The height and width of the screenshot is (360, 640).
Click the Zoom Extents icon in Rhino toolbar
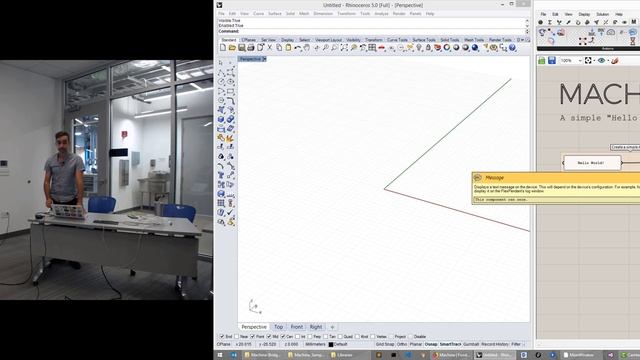click(x=344, y=48)
